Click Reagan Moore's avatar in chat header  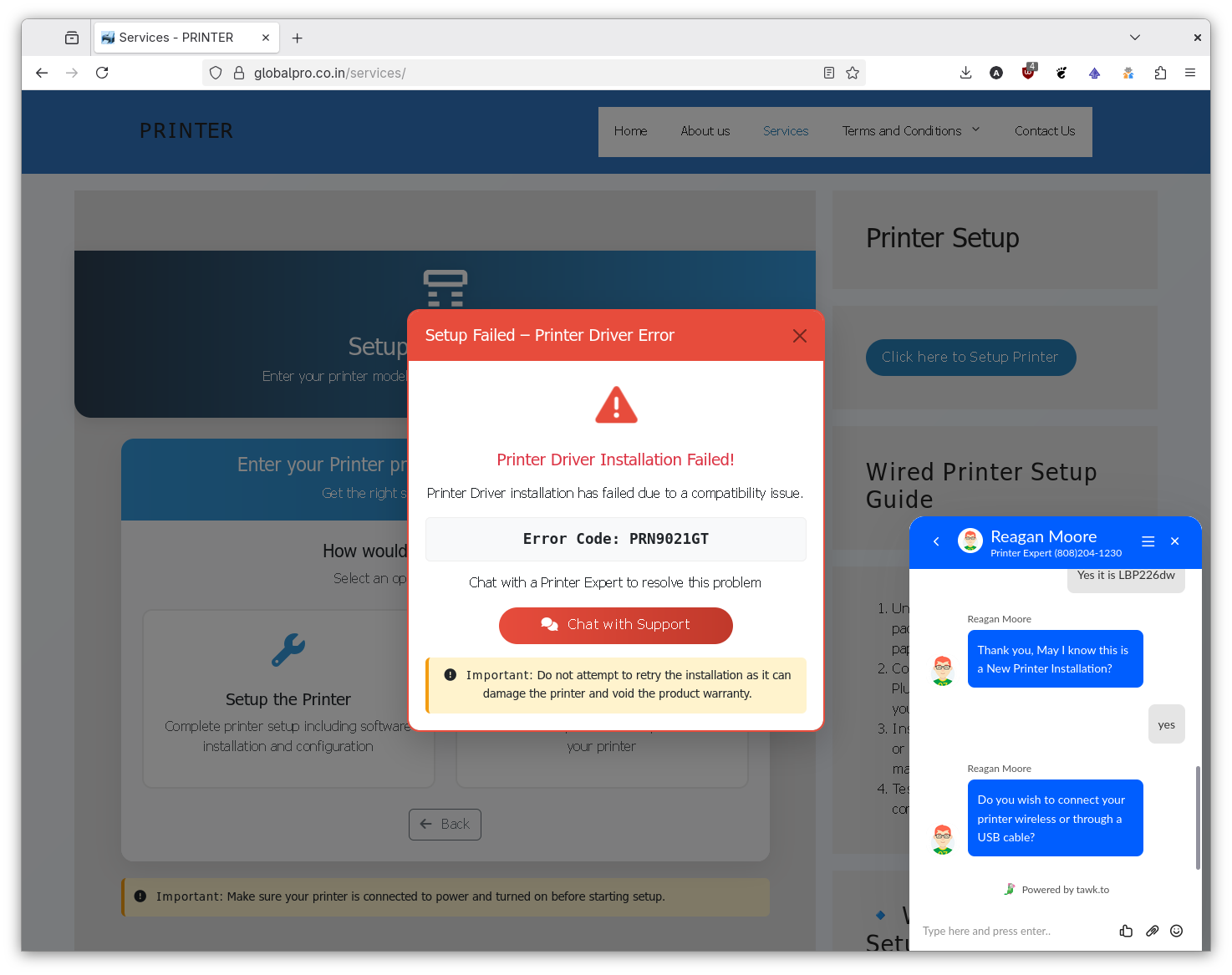(x=970, y=541)
